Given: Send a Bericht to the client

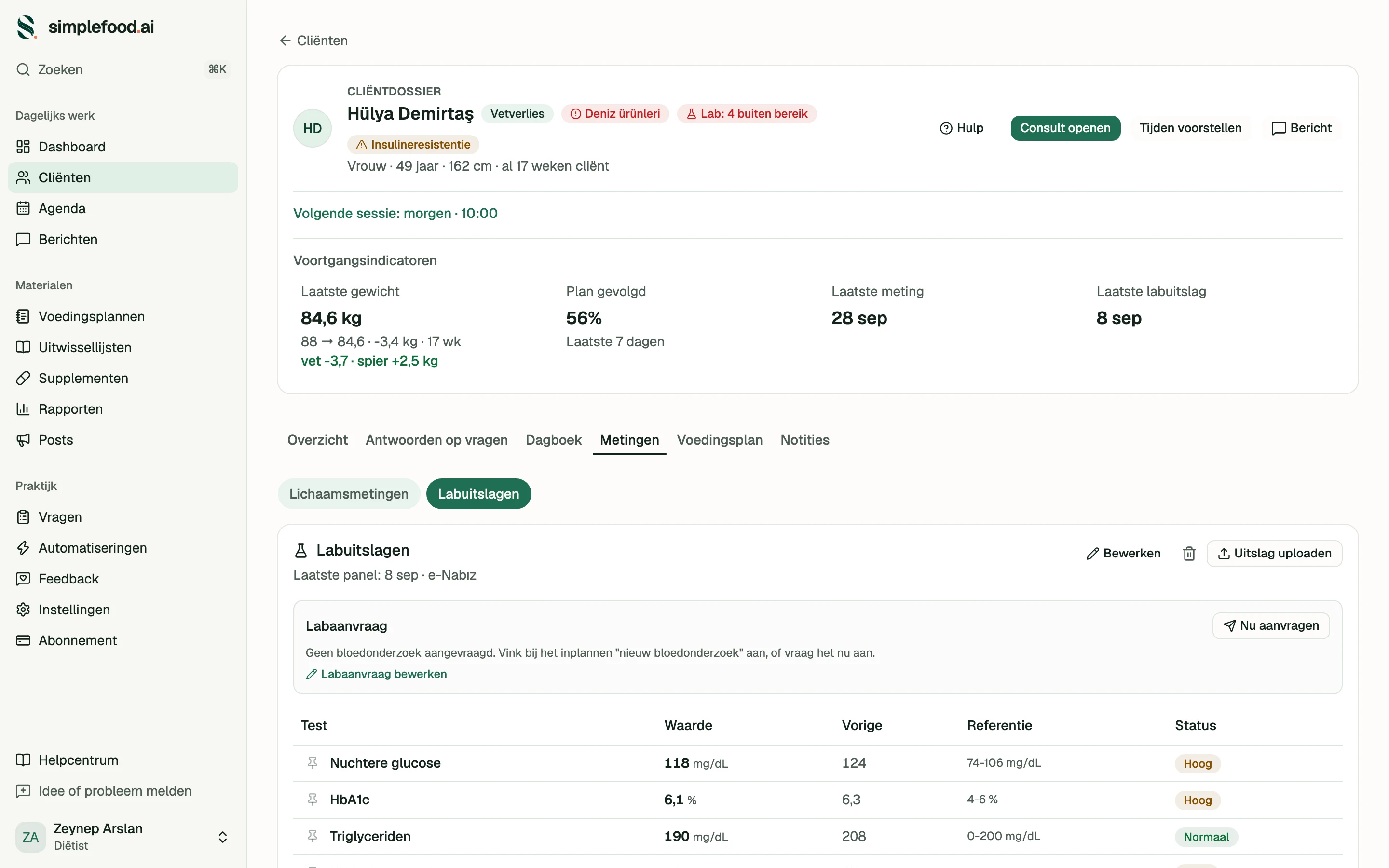Looking at the screenshot, I should (1302, 128).
